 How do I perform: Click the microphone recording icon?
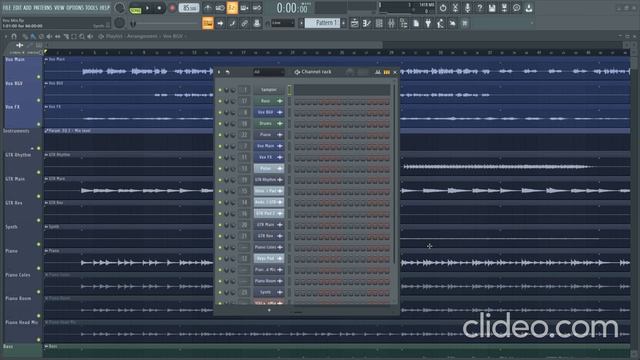467,8
